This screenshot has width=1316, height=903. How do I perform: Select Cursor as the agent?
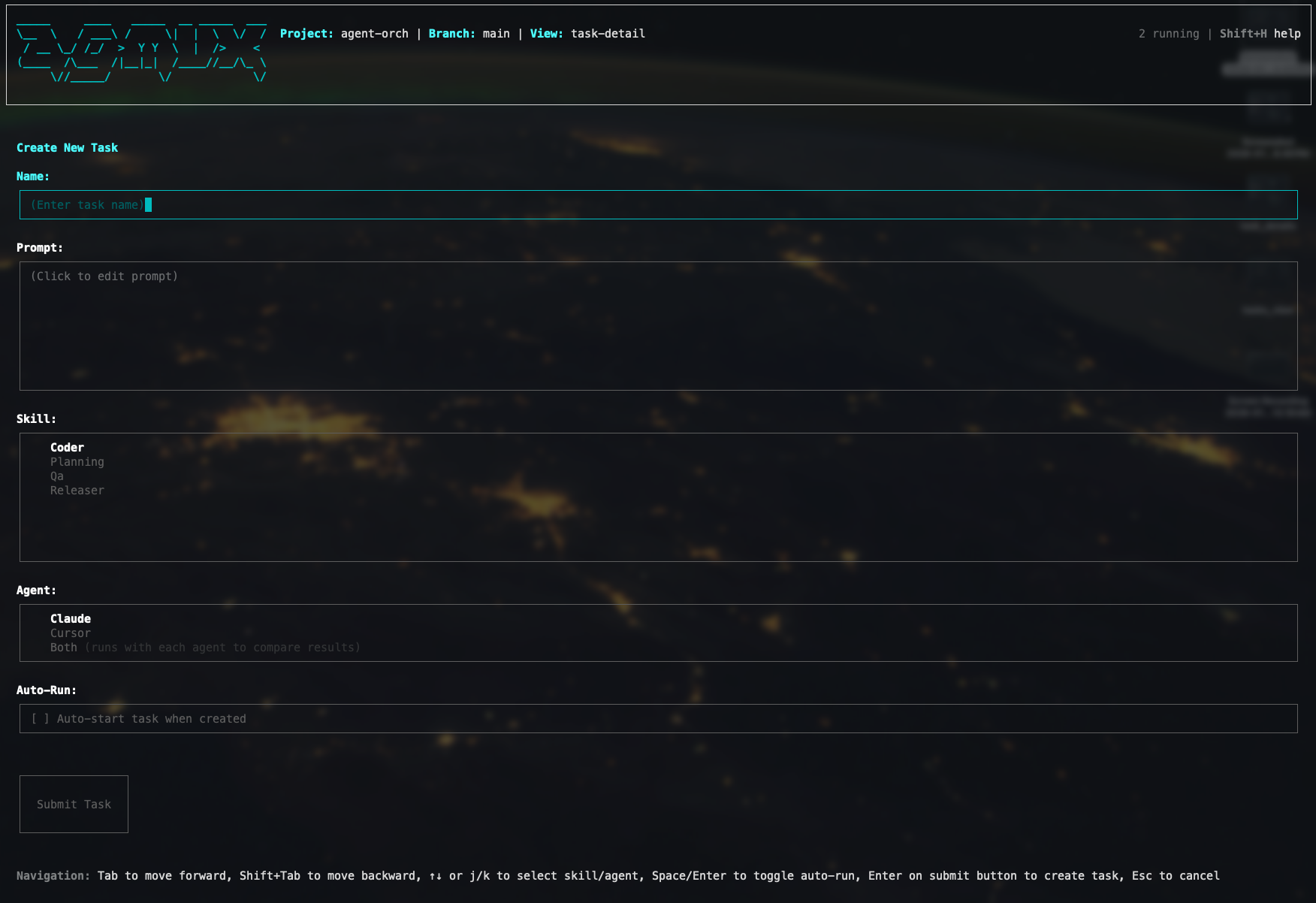[x=71, y=633]
